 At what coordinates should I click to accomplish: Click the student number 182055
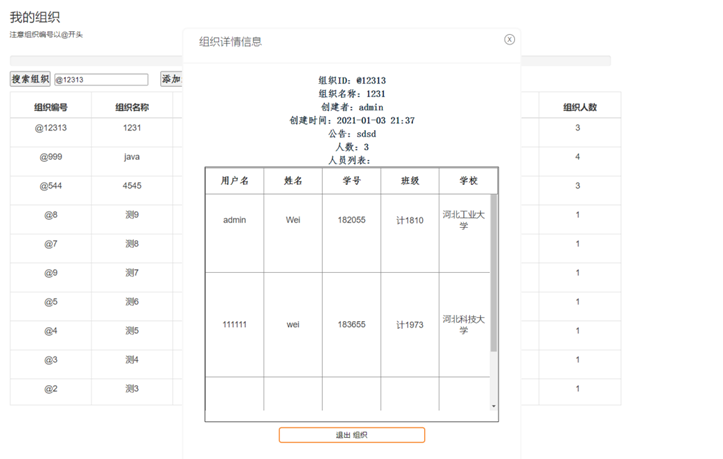(351, 220)
